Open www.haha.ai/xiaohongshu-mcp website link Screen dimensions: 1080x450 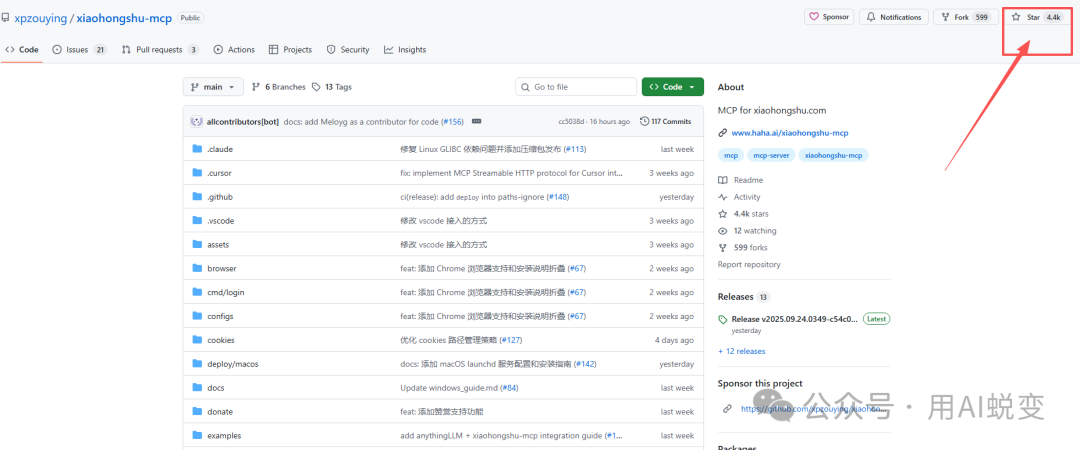789,133
